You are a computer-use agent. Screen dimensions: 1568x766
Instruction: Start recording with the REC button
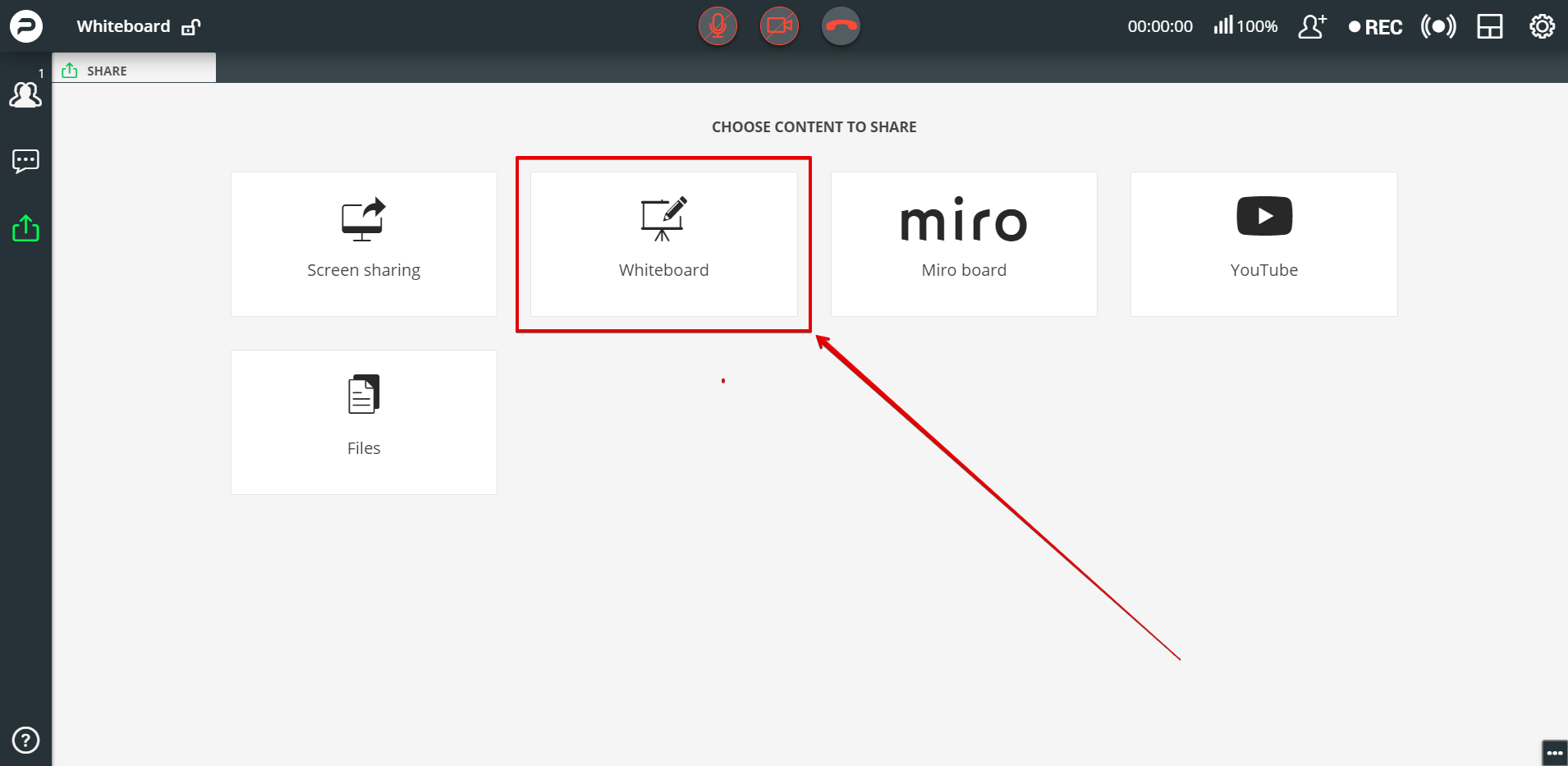point(1376,27)
